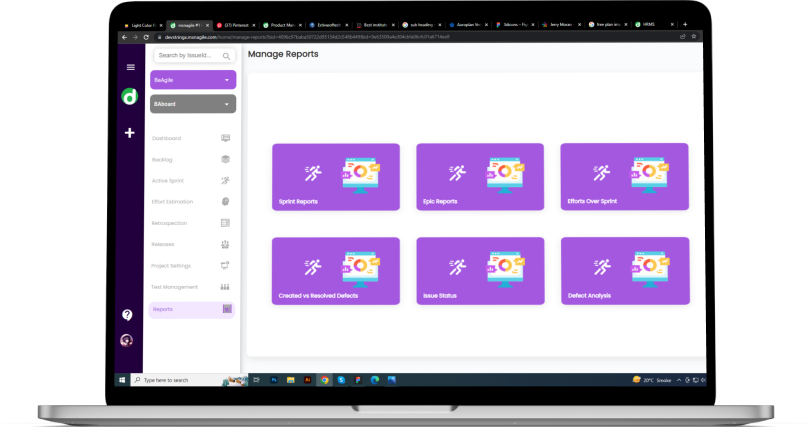Click the weather 20°C Smoke widget
Screen dimensions: 810x433
point(652,380)
